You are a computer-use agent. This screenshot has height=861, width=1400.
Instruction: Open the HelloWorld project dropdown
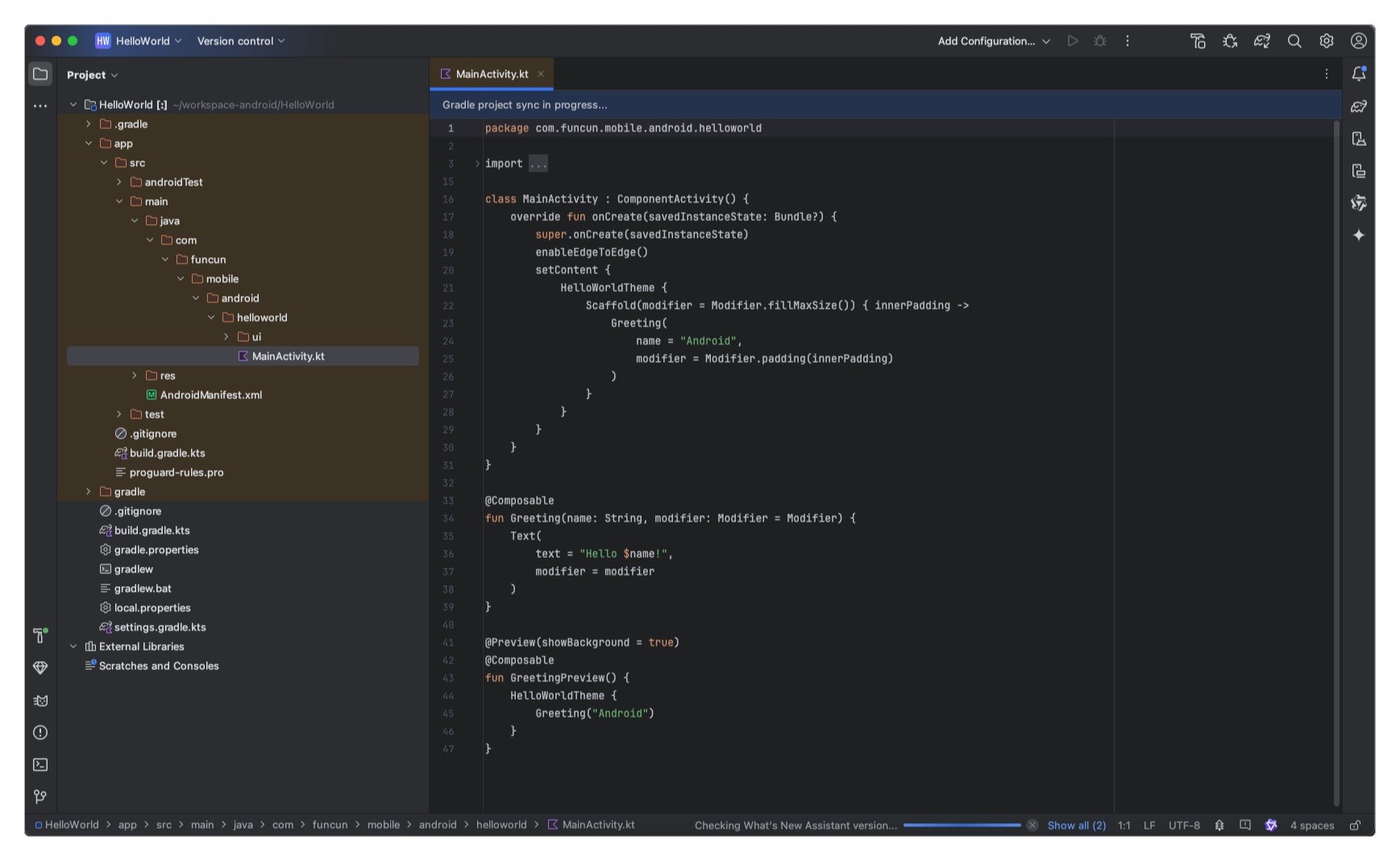(139, 41)
